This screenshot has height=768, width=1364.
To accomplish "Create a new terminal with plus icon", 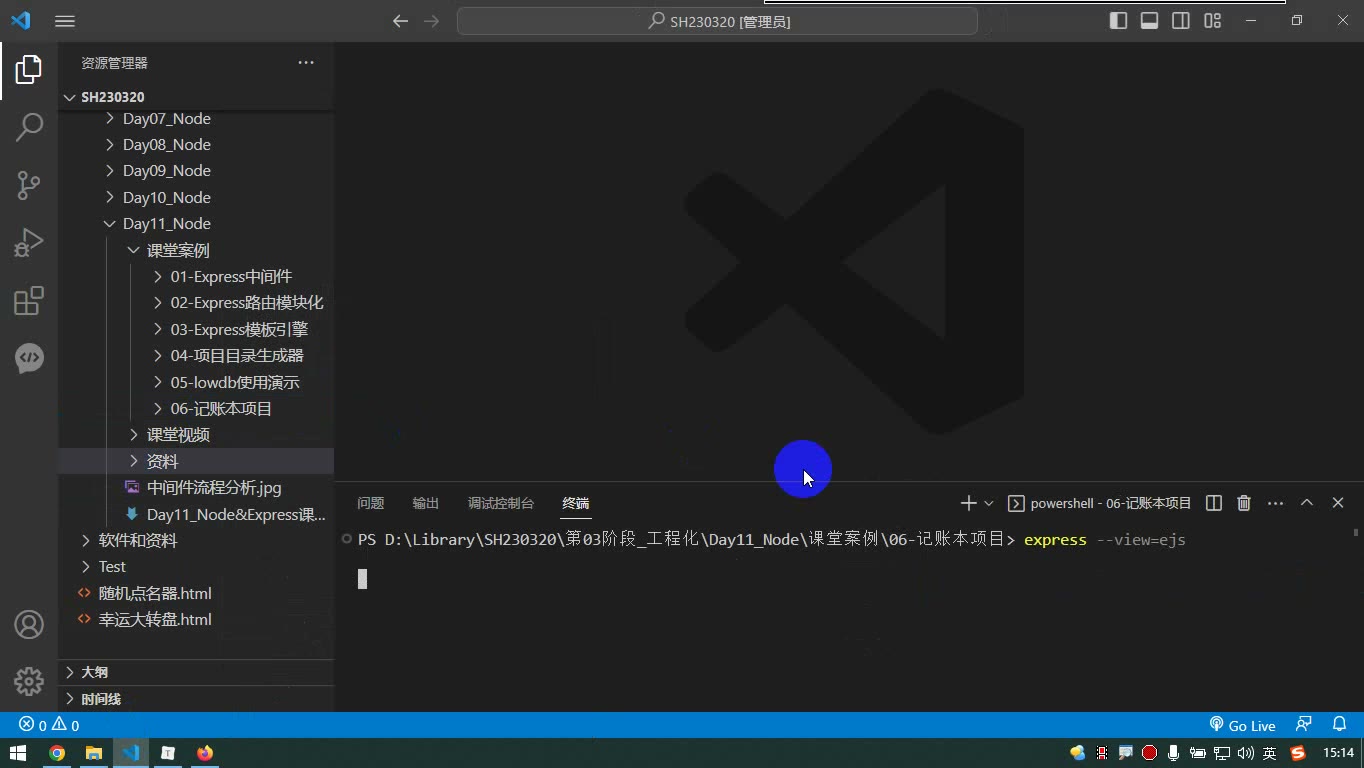I will (968, 503).
